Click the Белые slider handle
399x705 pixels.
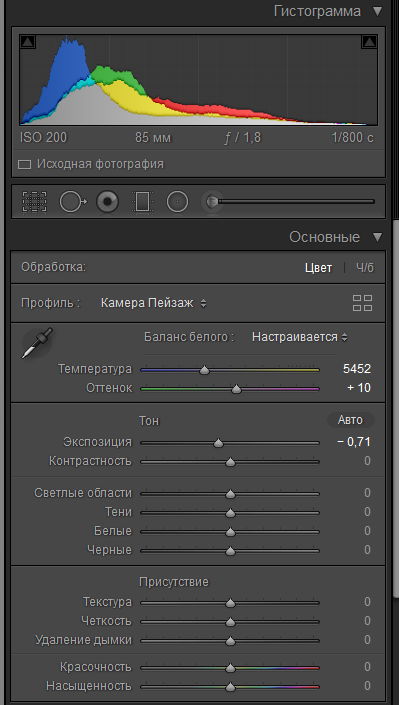[x=230, y=532]
